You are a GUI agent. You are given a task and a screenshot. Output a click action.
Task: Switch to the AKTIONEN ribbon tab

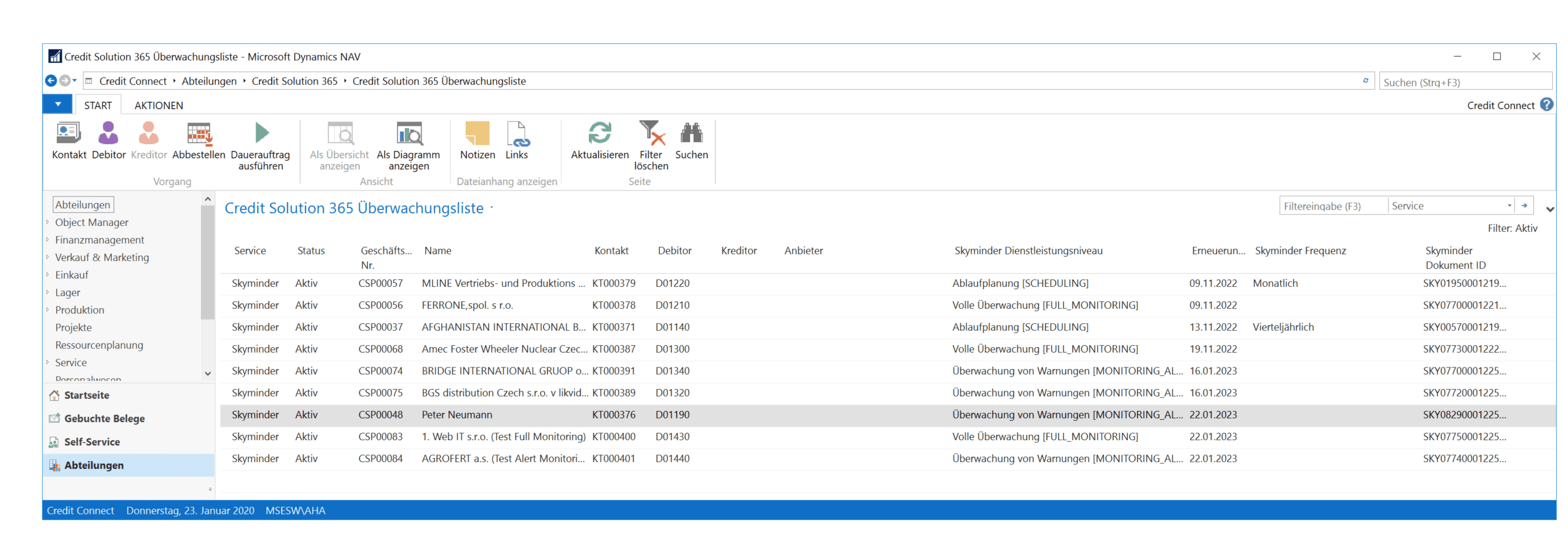pos(158,105)
